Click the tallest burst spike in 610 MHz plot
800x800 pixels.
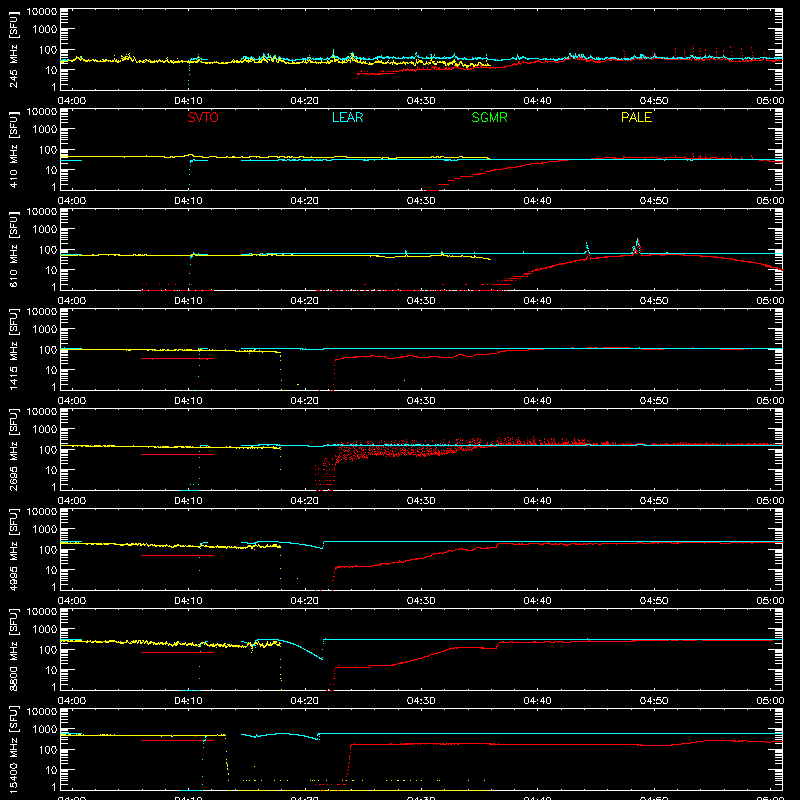point(637,246)
